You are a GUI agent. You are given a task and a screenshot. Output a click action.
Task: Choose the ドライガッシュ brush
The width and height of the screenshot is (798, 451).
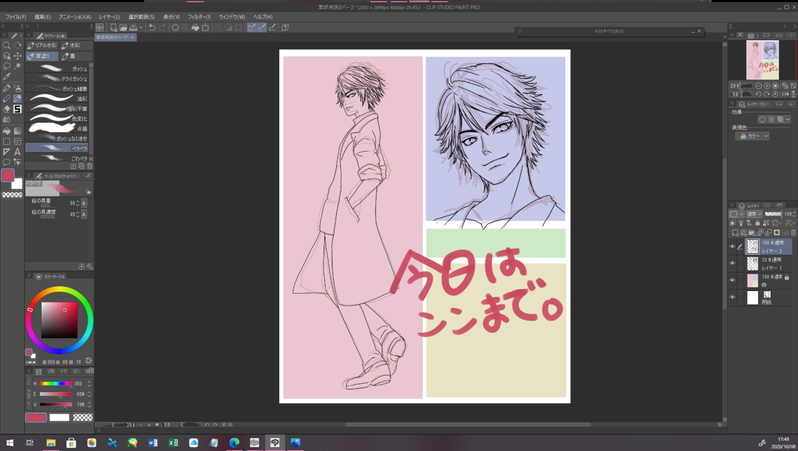click(56, 78)
